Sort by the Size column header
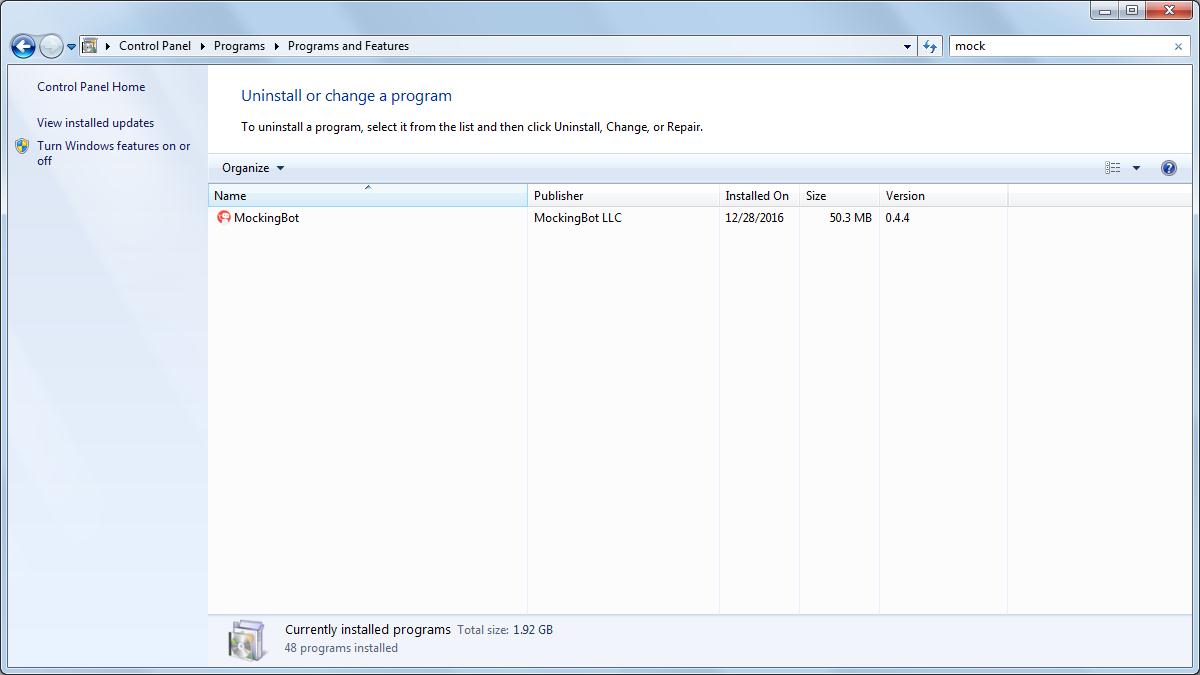 tap(839, 195)
